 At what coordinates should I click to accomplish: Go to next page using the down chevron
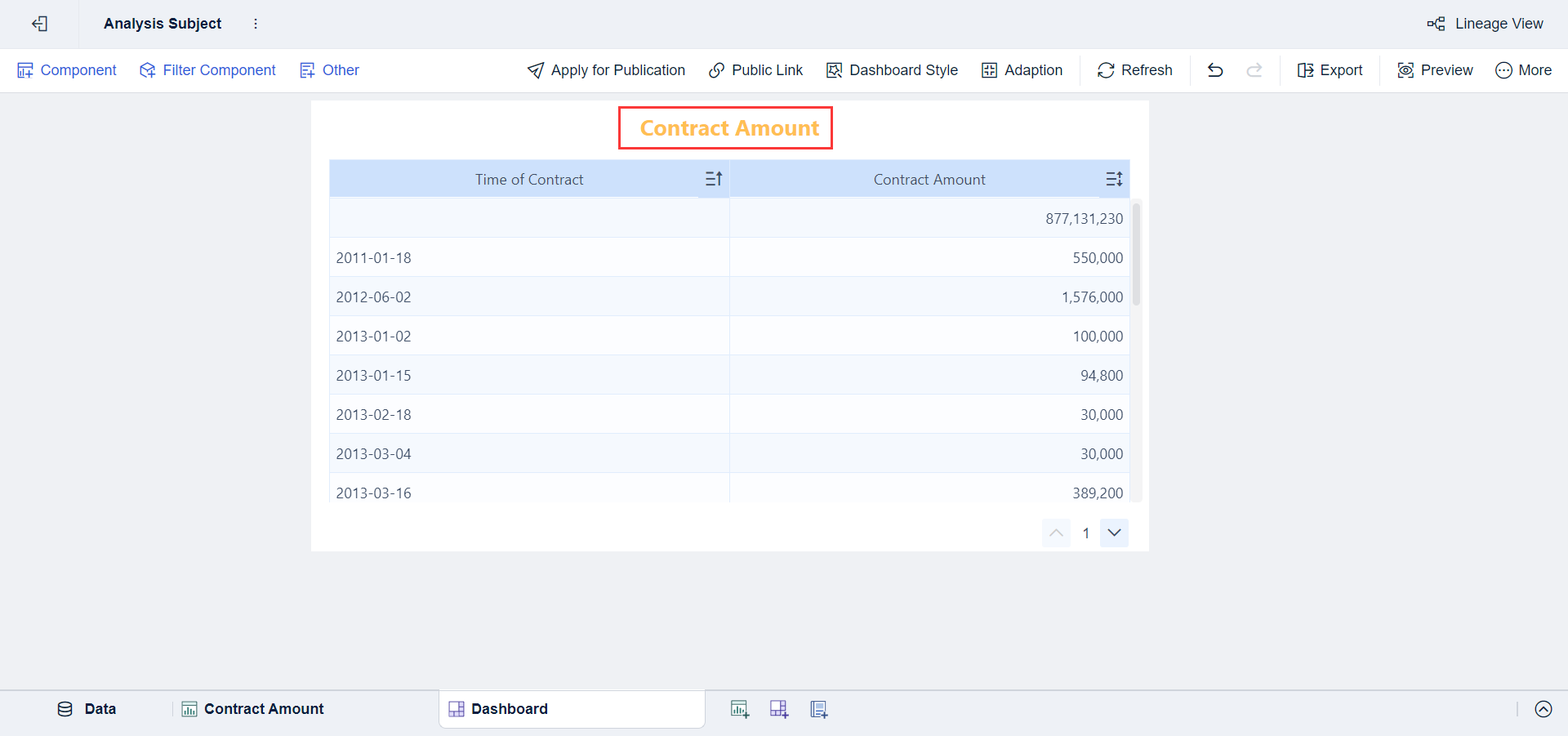[x=1114, y=533]
